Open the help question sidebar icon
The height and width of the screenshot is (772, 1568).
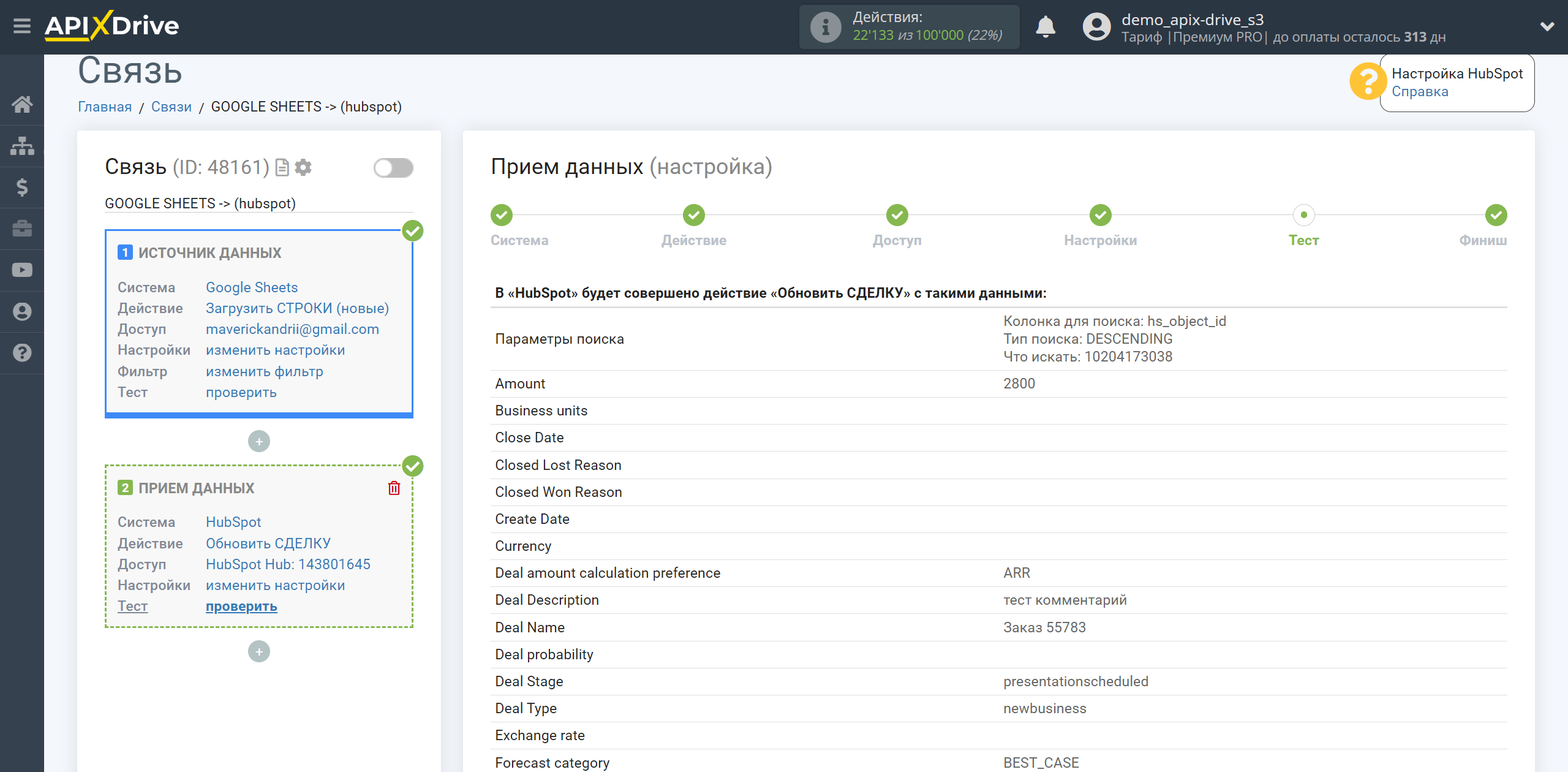point(22,353)
